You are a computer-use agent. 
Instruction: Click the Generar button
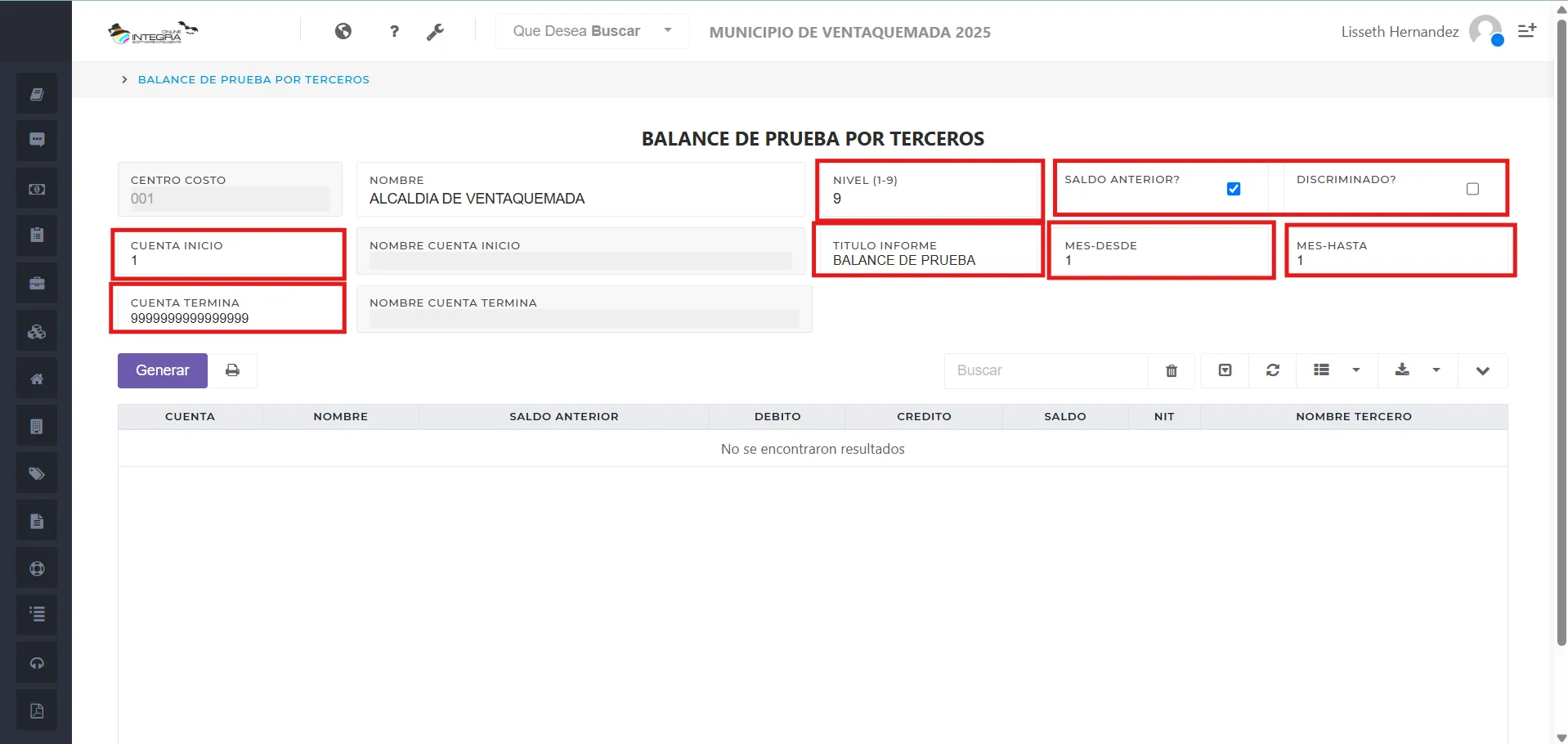tap(162, 370)
